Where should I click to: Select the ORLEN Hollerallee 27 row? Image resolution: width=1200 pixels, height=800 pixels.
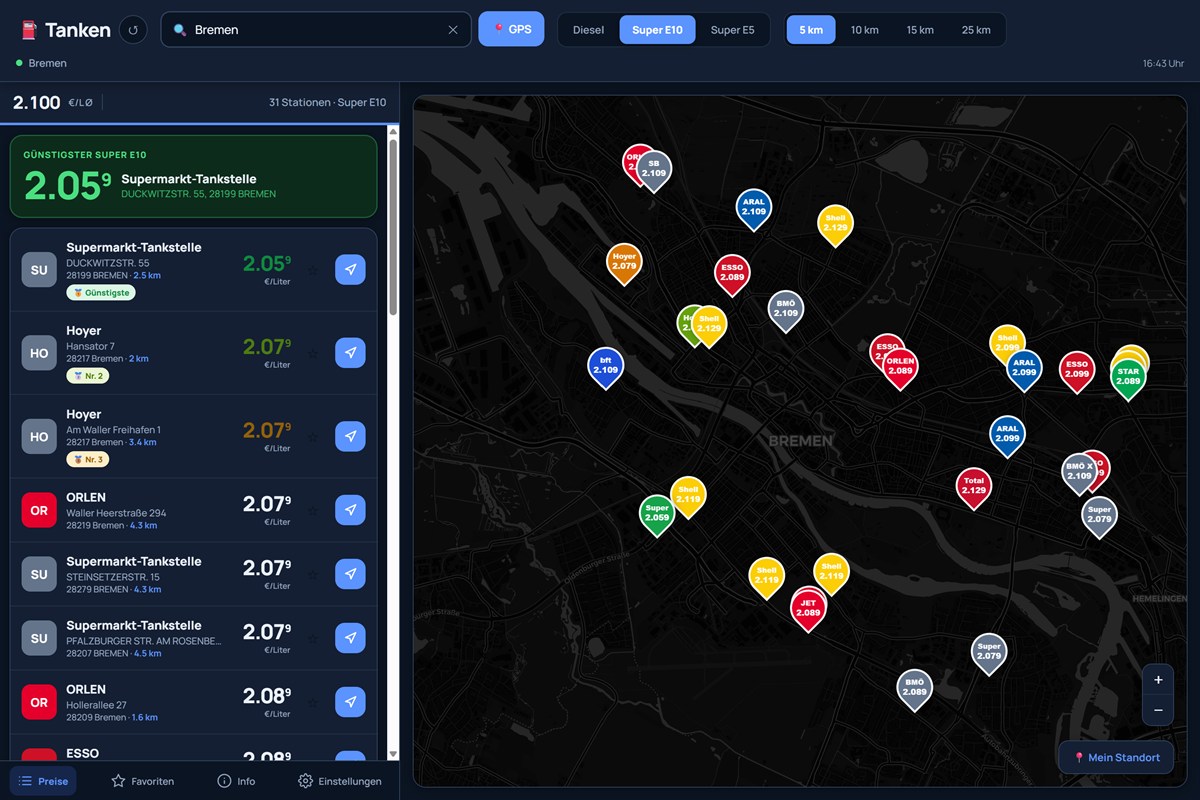tap(193, 702)
